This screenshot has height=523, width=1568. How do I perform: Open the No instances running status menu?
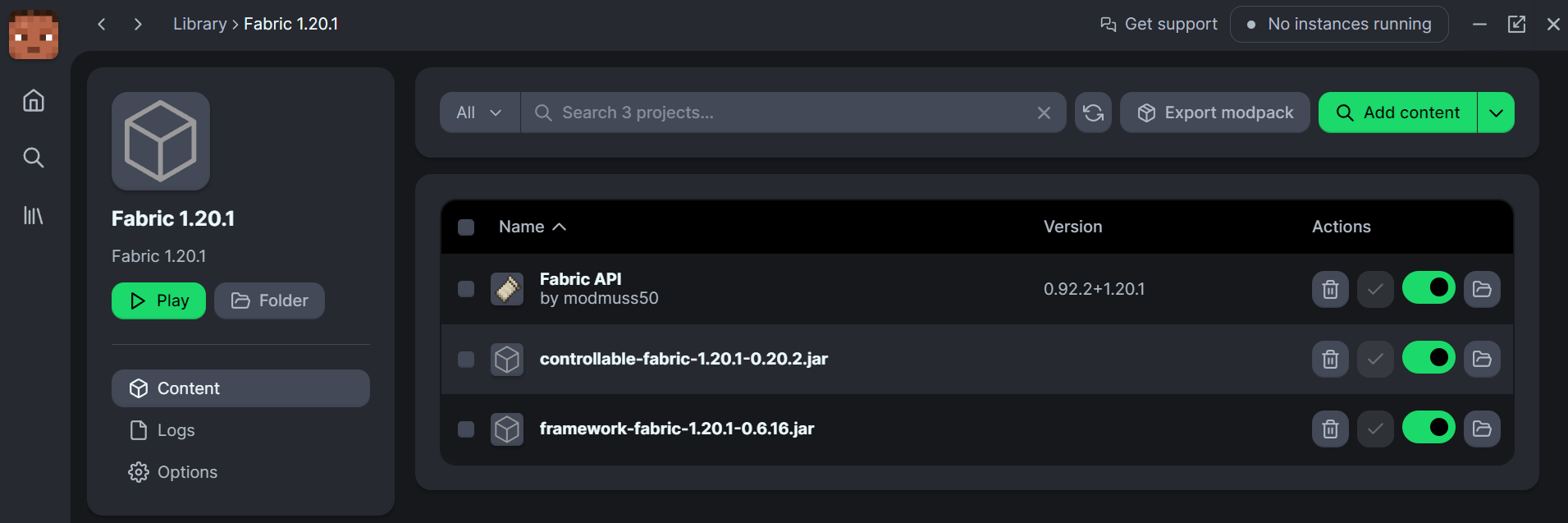tap(1339, 24)
